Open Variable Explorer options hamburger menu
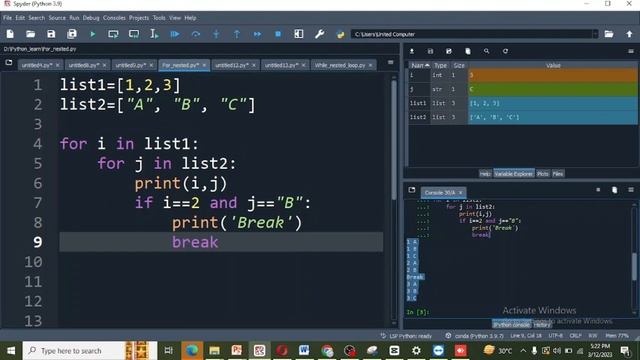Image resolution: width=640 pixels, height=360 pixels. [631, 51]
